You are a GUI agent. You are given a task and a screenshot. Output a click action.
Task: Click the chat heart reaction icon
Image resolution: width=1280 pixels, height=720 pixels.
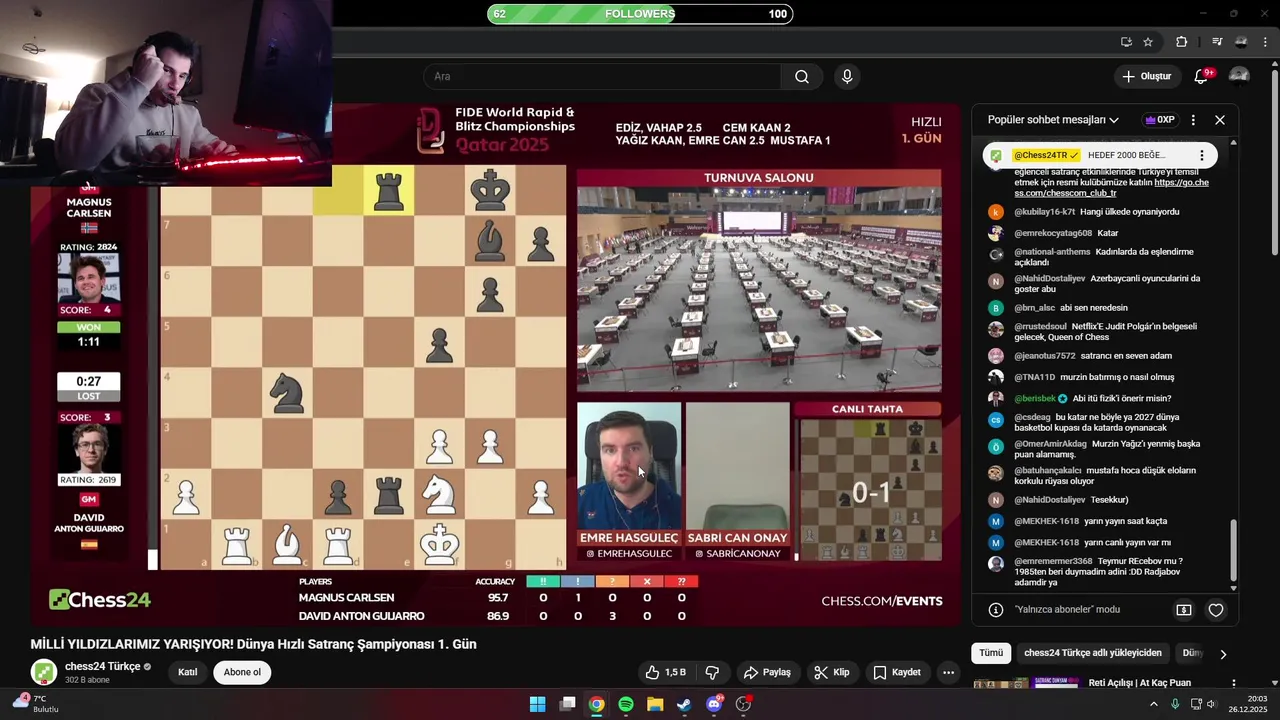point(1216,610)
